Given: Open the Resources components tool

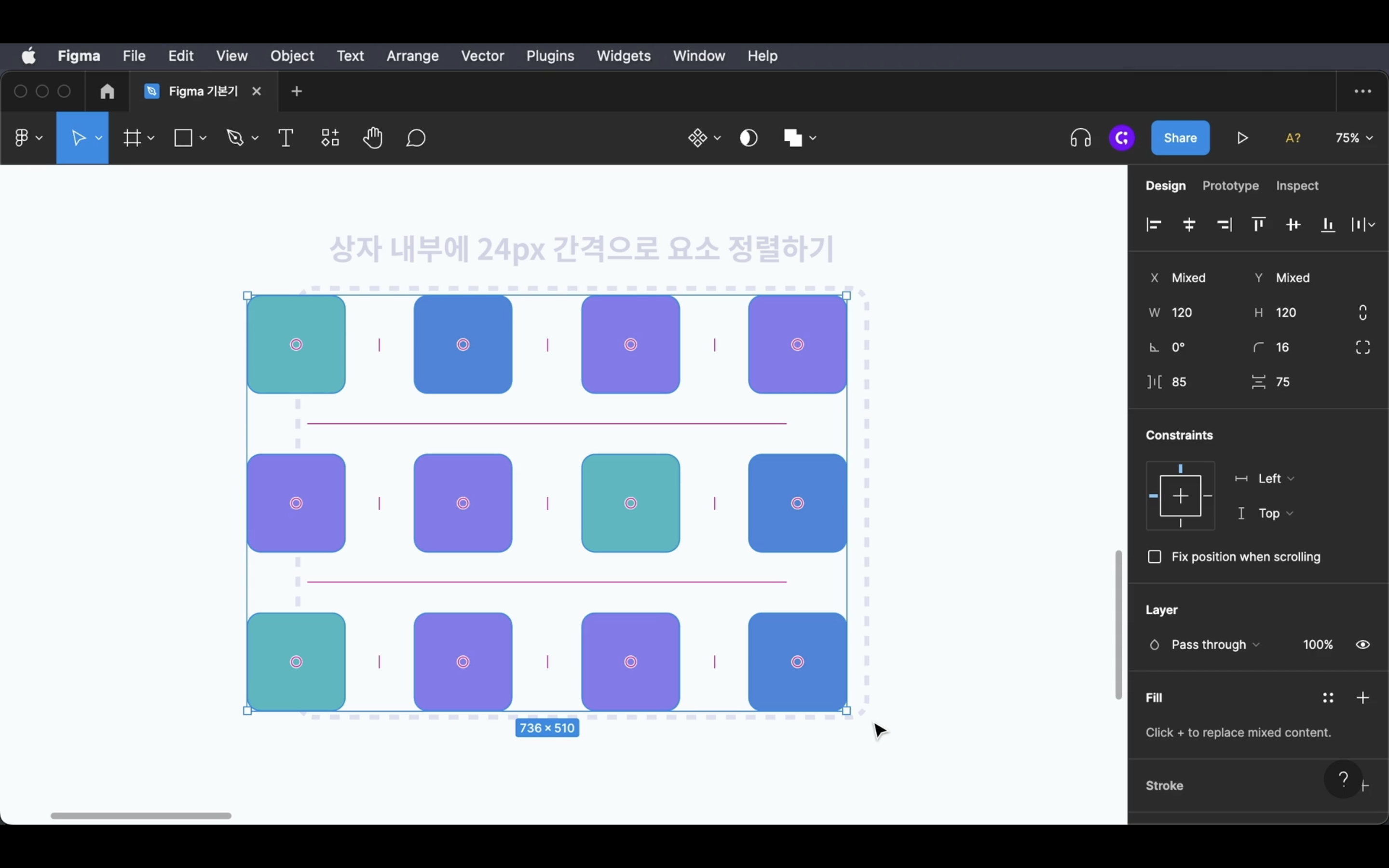Looking at the screenshot, I should point(330,138).
